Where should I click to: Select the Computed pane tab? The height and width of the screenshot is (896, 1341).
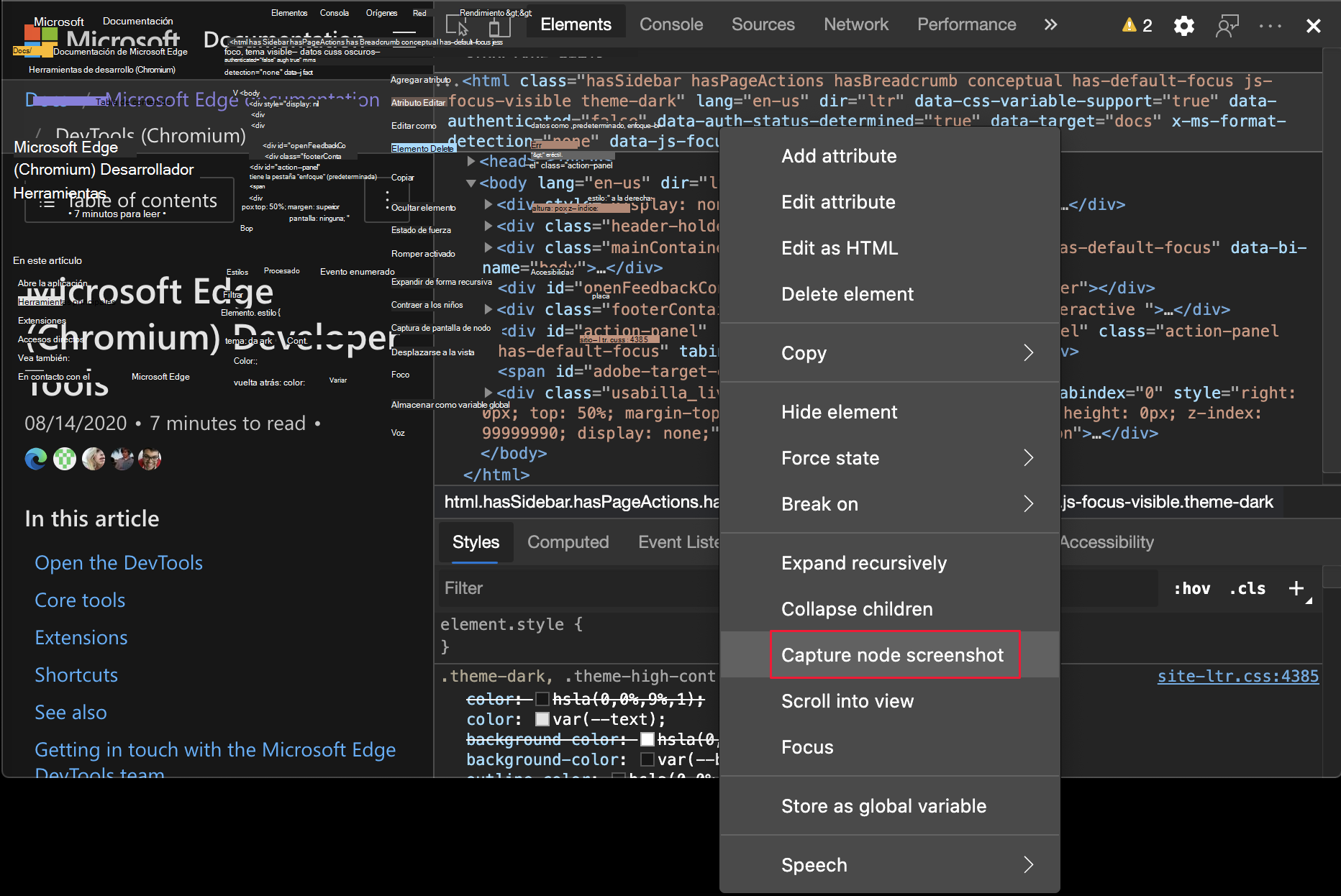click(x=568, y=542)
